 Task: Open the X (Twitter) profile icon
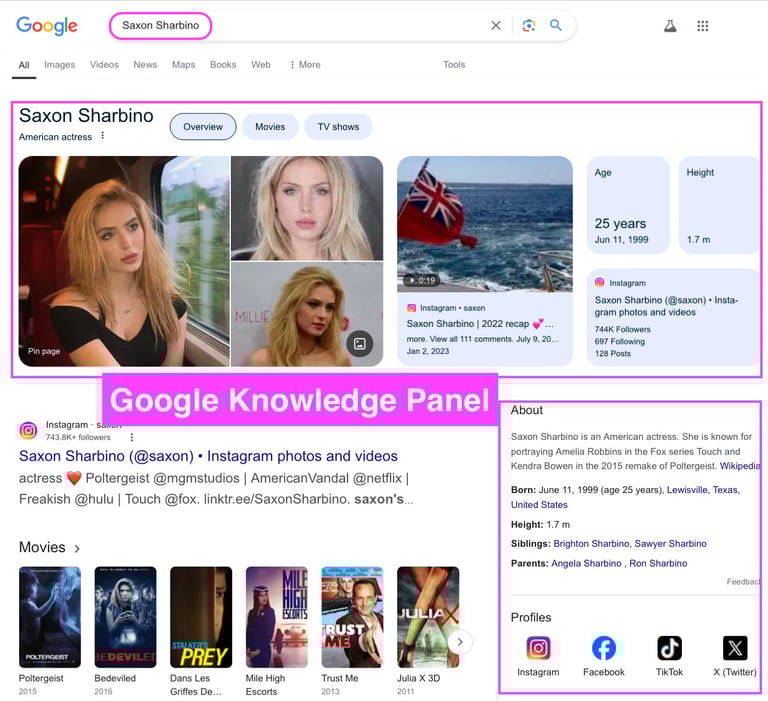click(x=735, y=648)
